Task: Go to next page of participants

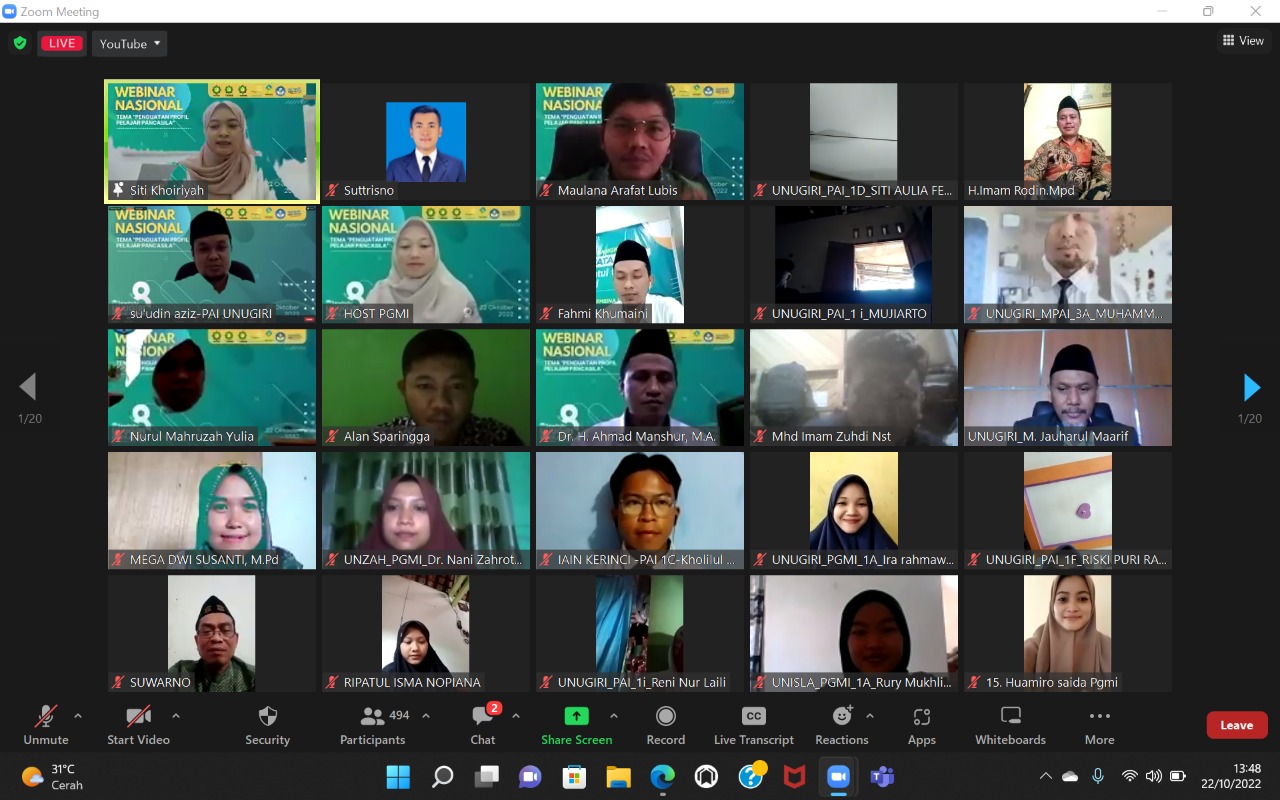Action: (x=1251, y=387)
